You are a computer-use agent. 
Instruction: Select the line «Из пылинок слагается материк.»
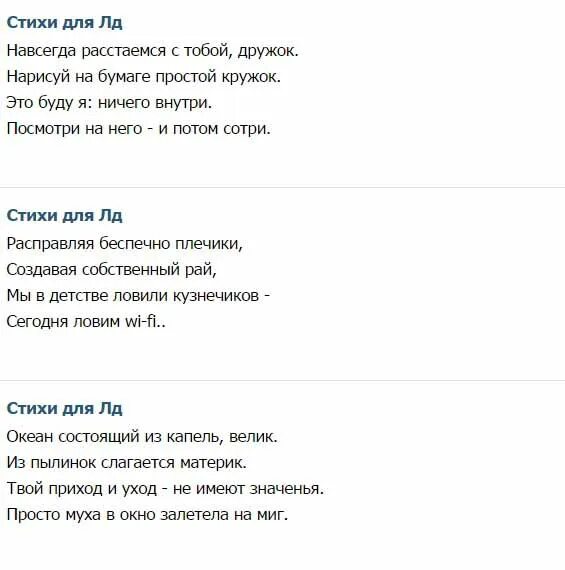127,463
